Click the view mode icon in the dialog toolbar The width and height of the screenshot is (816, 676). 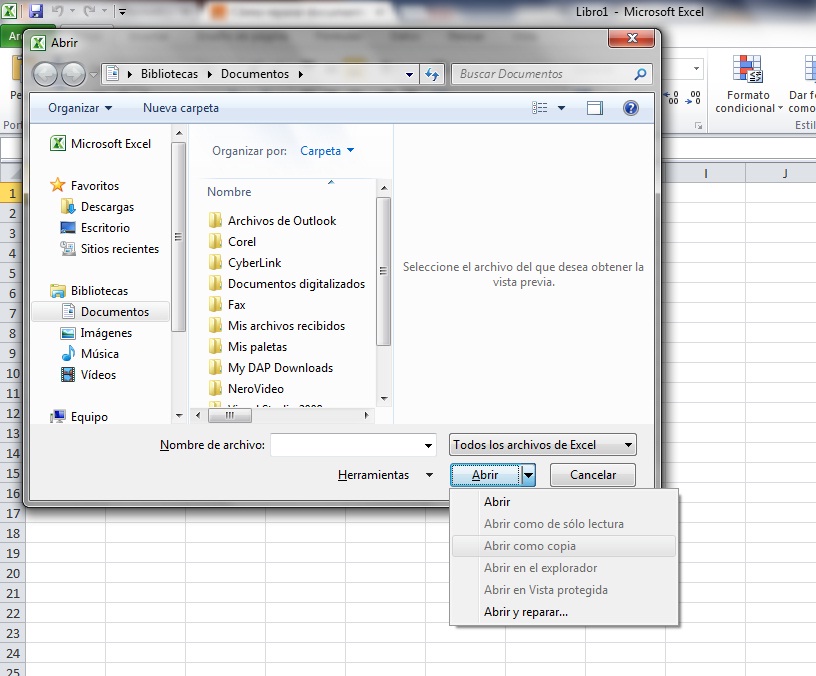click(x=540, y=108)
